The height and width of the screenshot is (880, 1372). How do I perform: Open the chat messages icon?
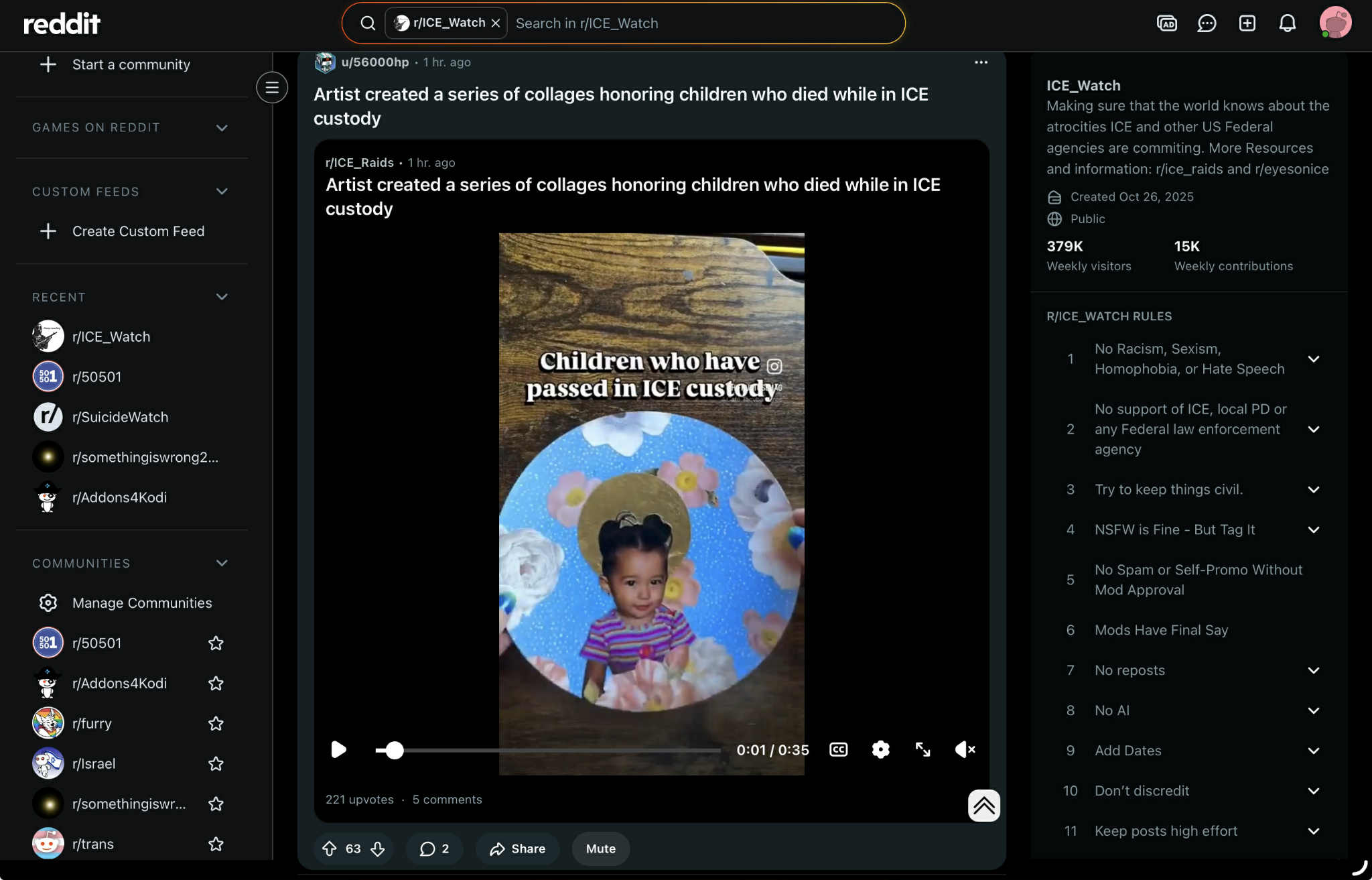click(x=1207, y=23)
